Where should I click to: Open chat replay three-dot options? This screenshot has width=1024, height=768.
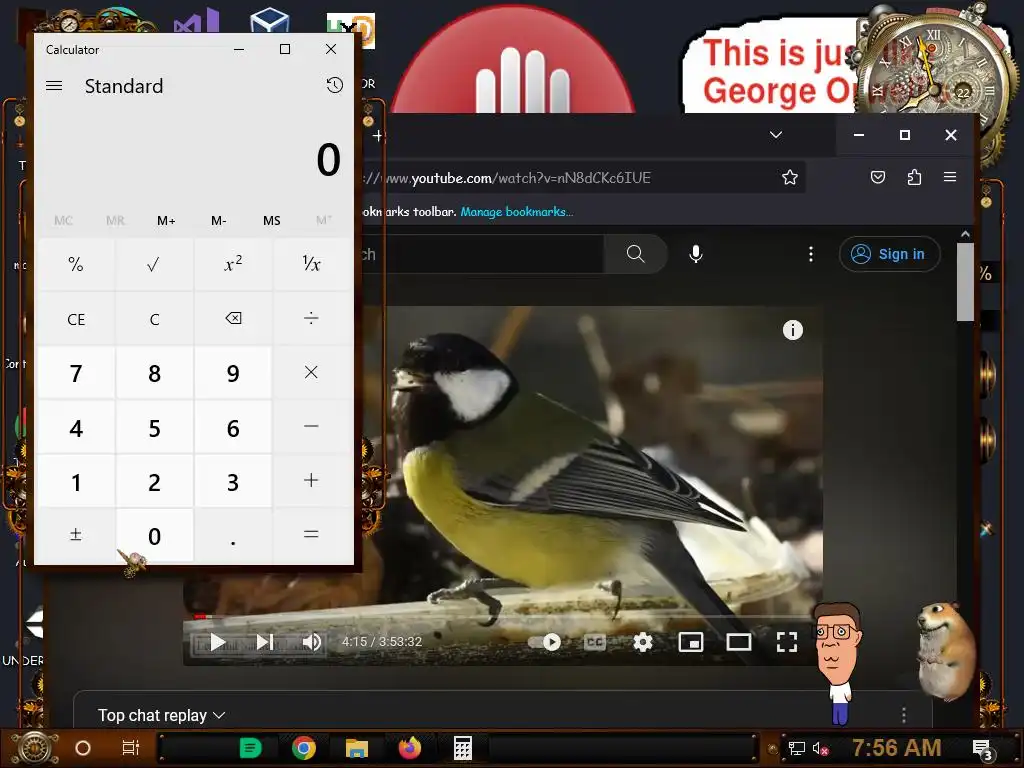click(904, 715)
